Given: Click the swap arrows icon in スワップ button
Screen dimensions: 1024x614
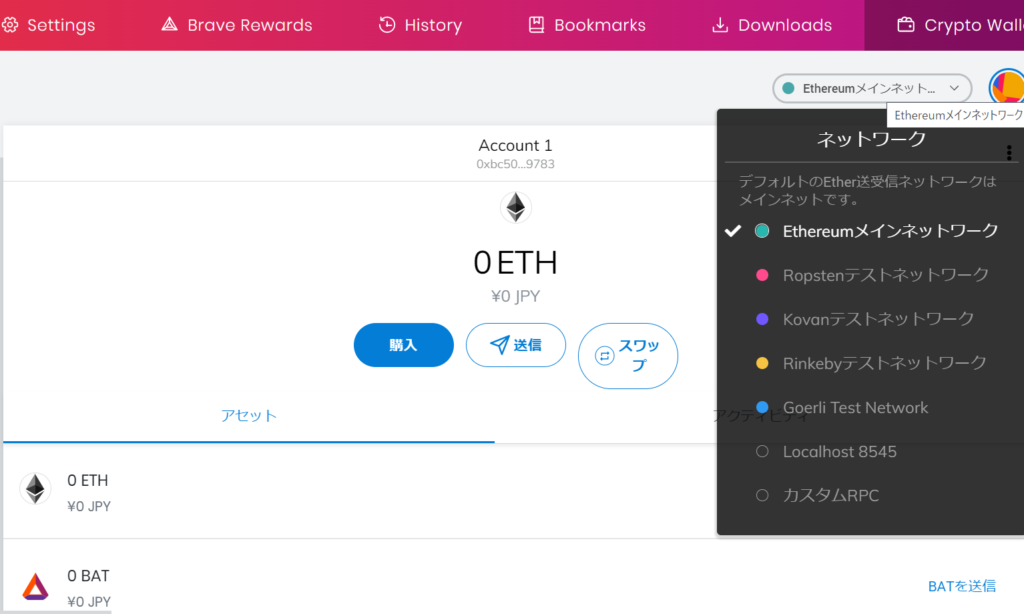Looking at the screenshot, I should tap(605, 355).
